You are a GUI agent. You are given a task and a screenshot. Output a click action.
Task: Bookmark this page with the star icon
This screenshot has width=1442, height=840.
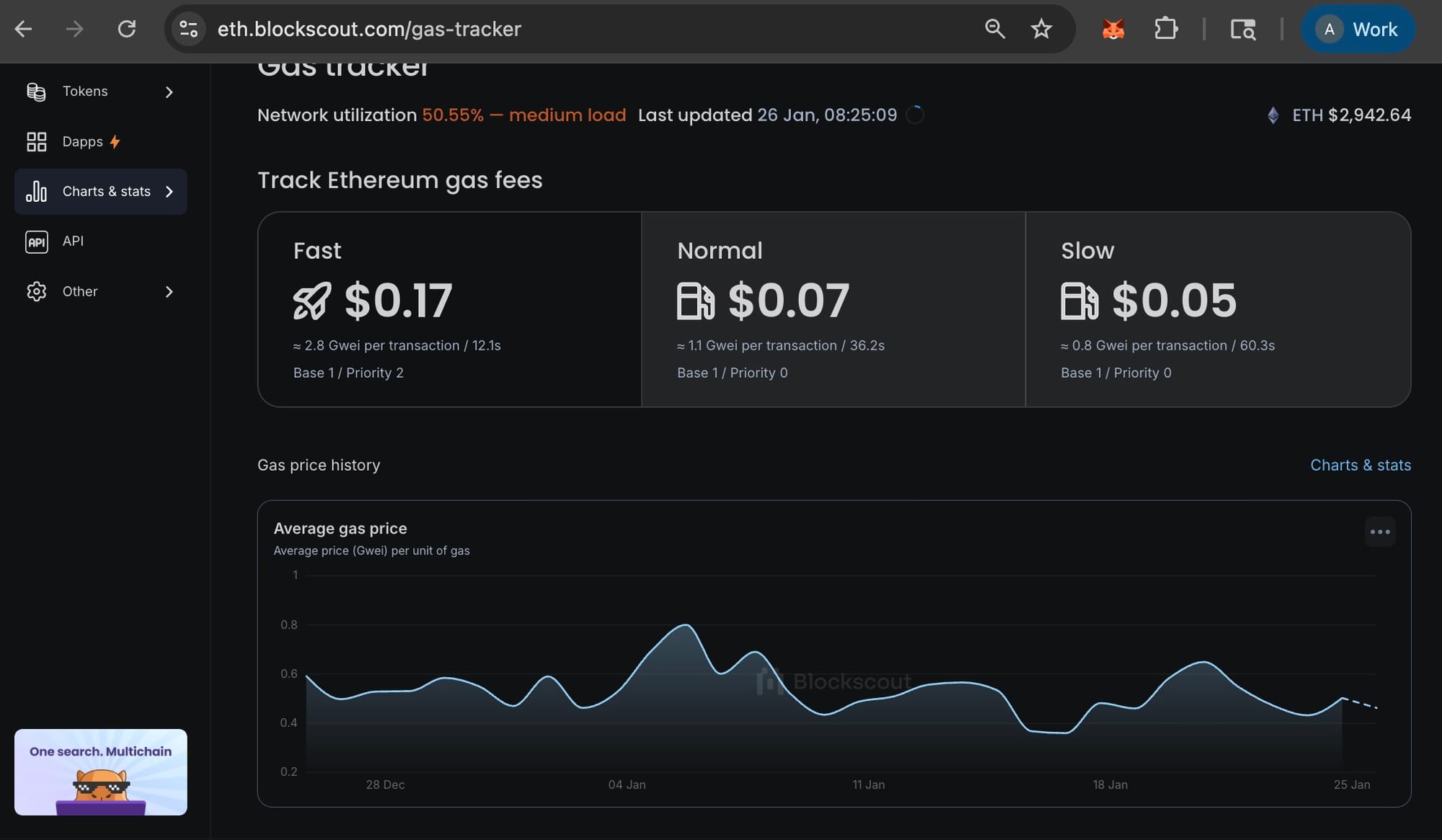point(1041,29)
